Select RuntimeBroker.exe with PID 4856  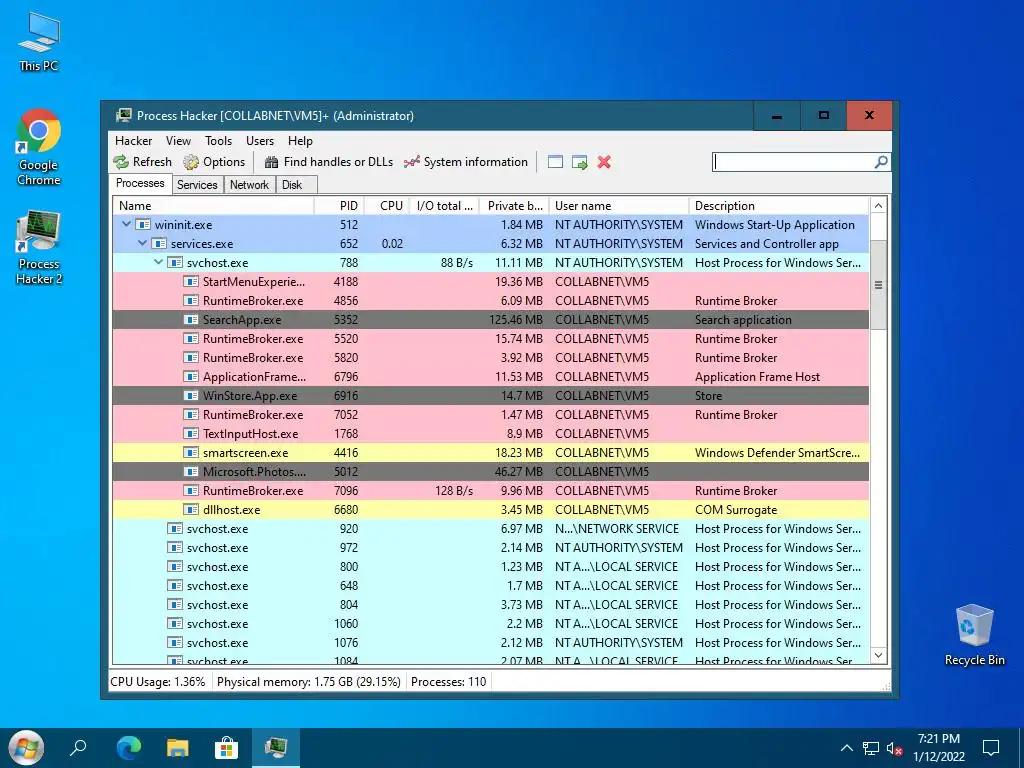point(490,300)
